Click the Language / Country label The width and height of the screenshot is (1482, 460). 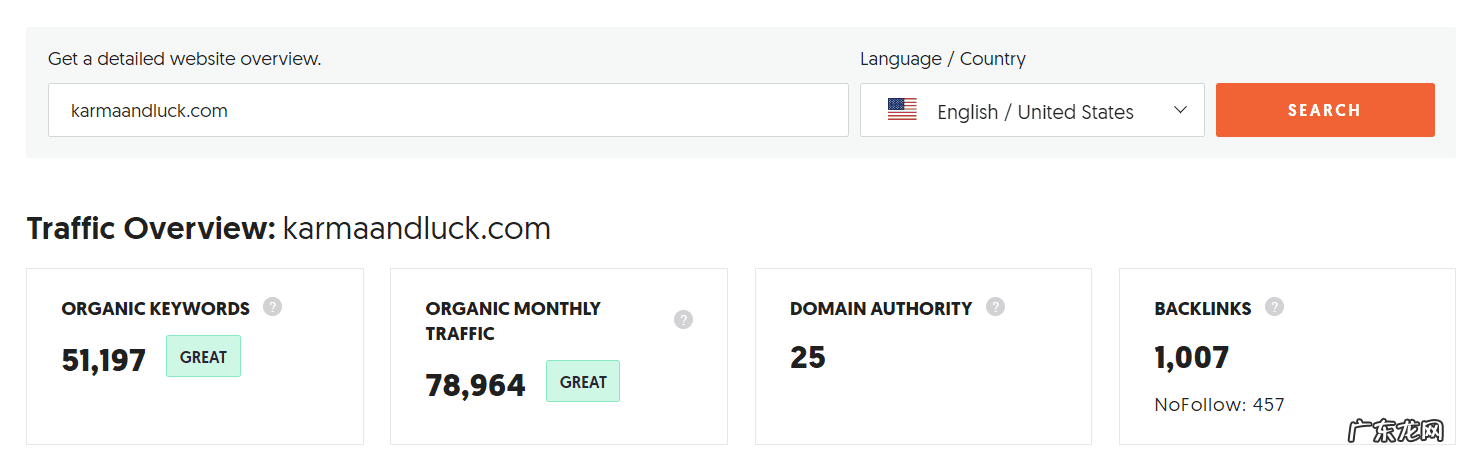click(x=942, y=59)
